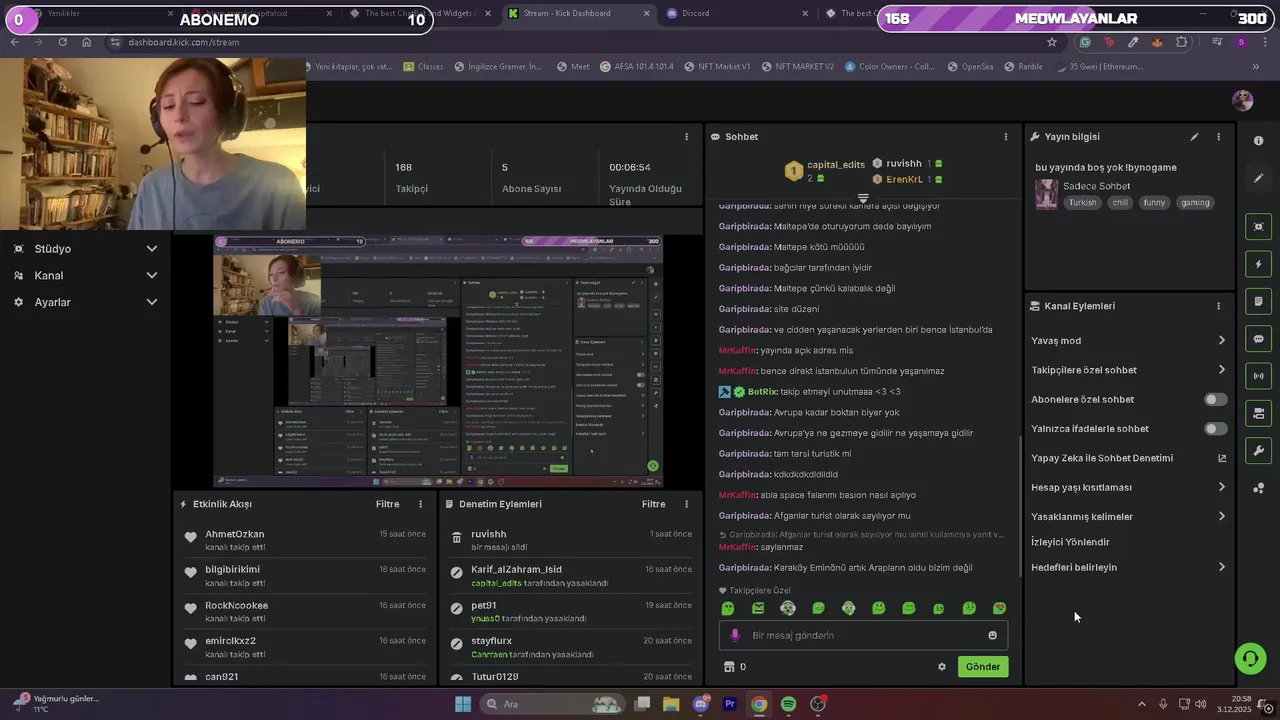Open three-dot menu of Sohbet panel

coord(1006,137)
